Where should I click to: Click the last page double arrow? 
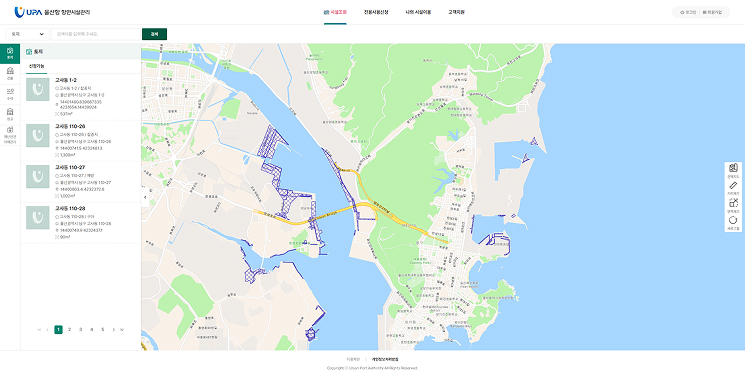122,330
